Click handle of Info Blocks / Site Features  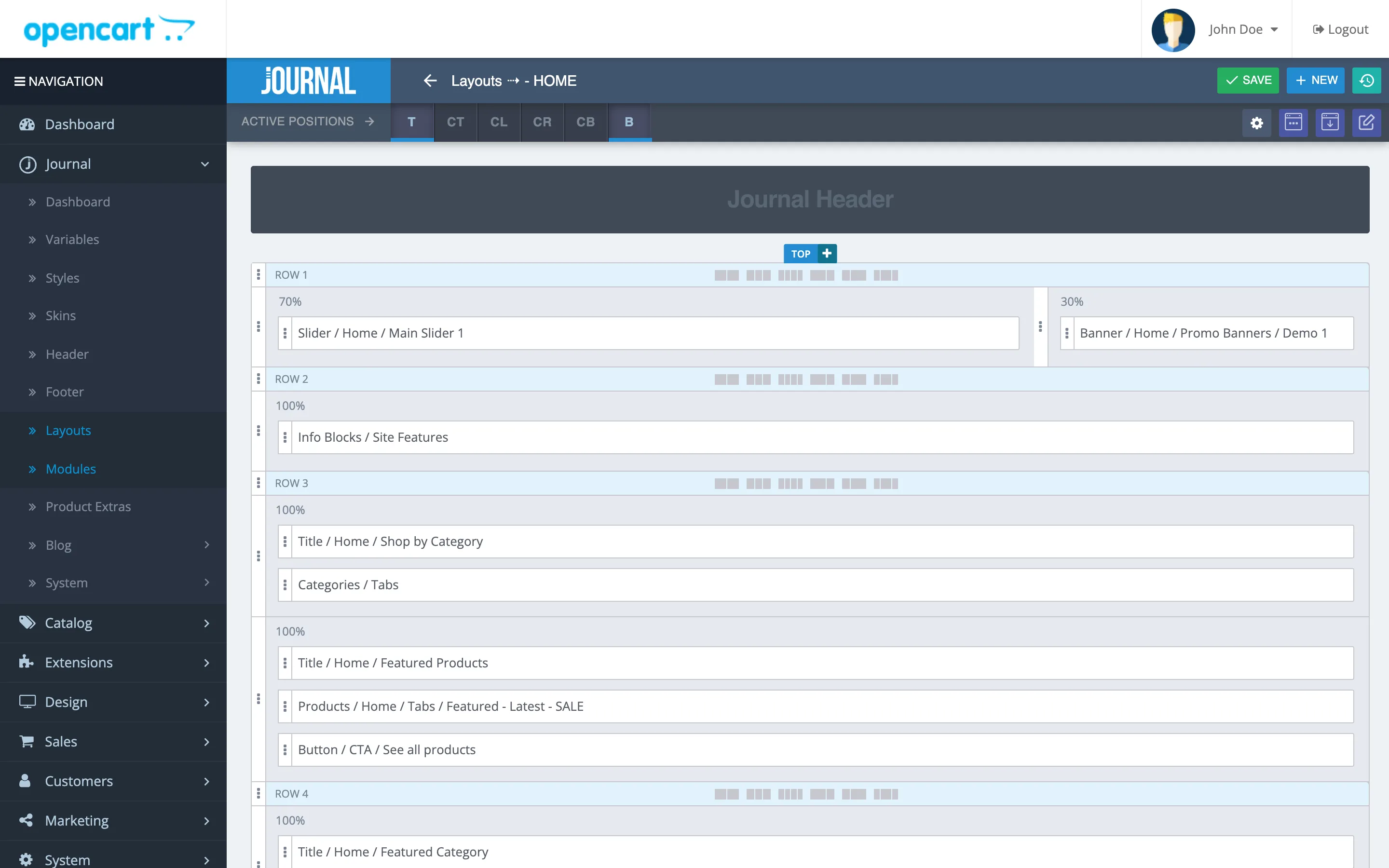point(285,437)
